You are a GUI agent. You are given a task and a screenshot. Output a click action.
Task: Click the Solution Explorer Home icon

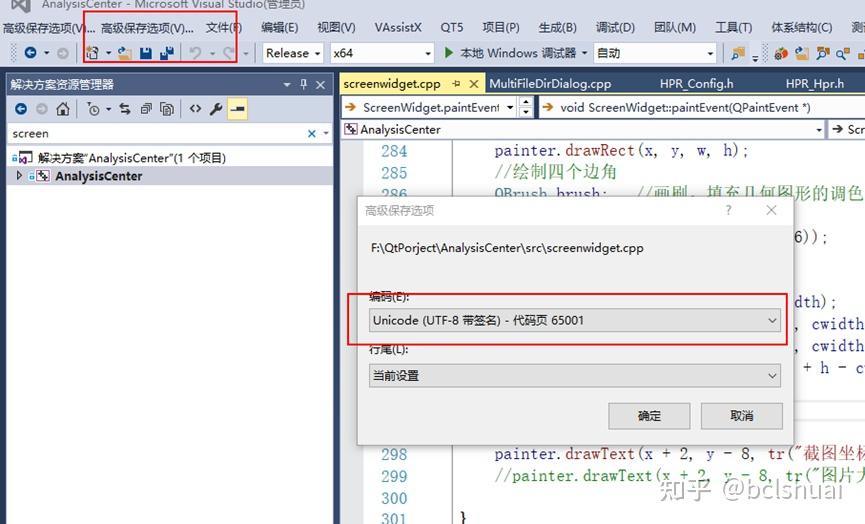(x=63, y=109)
